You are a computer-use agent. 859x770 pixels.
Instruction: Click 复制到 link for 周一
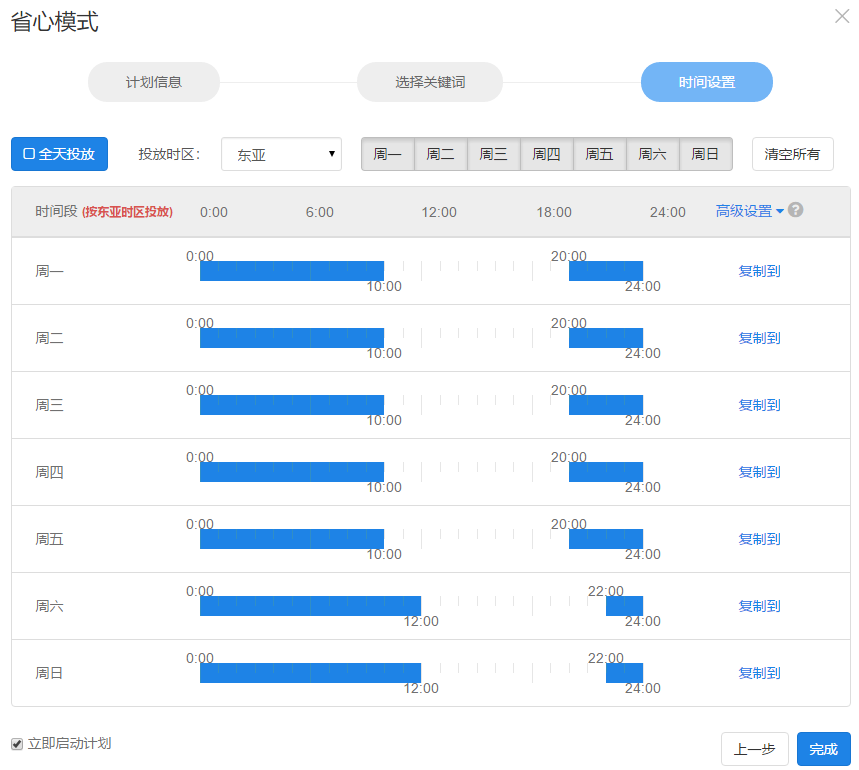(x=759, y=271)
